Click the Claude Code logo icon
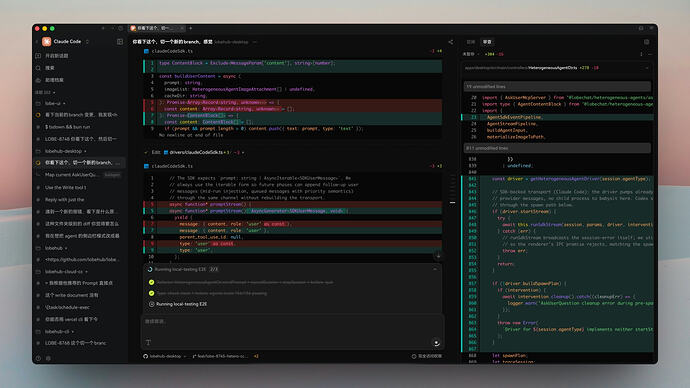This screenshot has height=388, width=690. tap(47, 41)
